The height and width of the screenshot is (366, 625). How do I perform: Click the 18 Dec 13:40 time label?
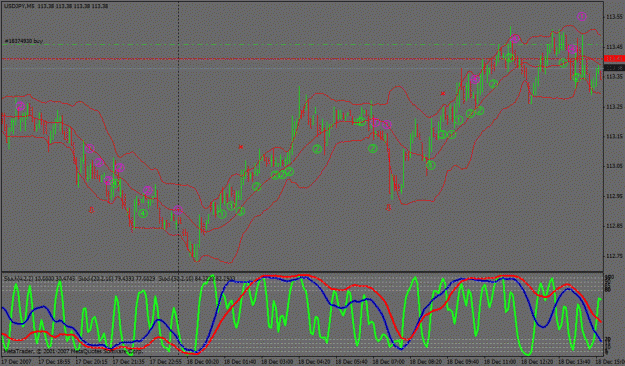coord(574,362)
